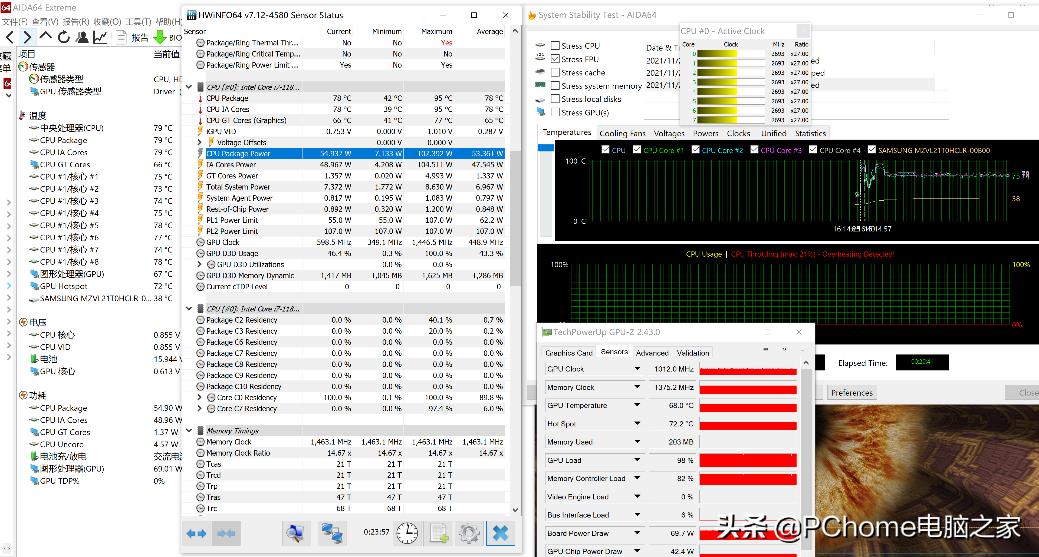Open GPU-Z Validation tab
The width and height of the screenshot is (1039, 557).
(x=693, y=353)
